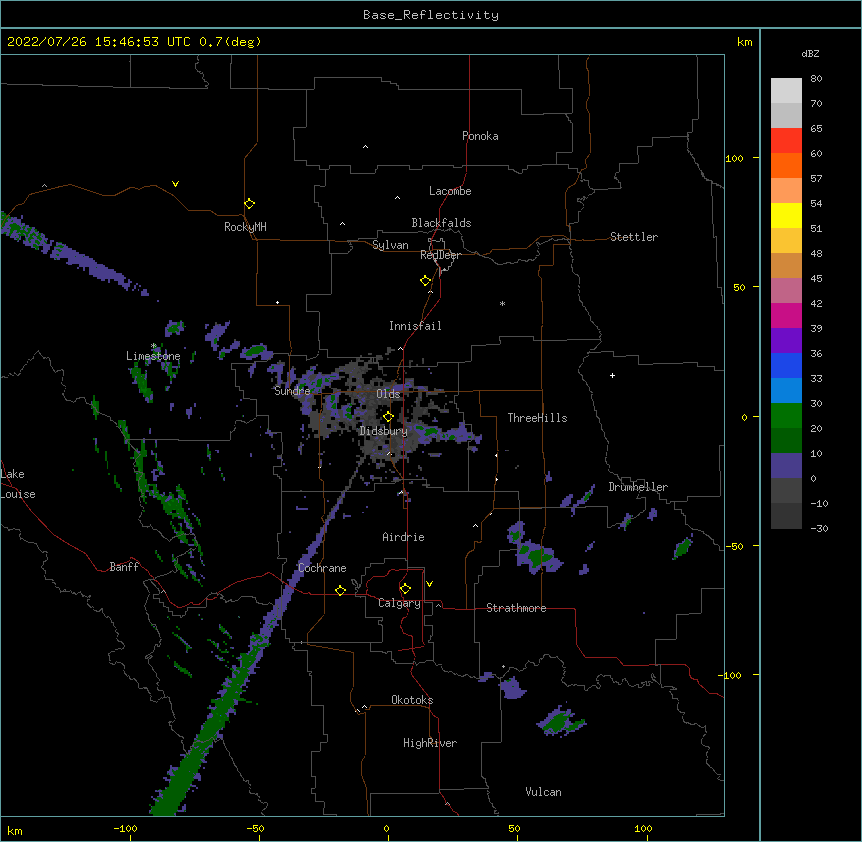The width and height of the screenshot is (862, 842).
Task: Click the -100 tick on bottom axis
Action: tap(125, 828)
